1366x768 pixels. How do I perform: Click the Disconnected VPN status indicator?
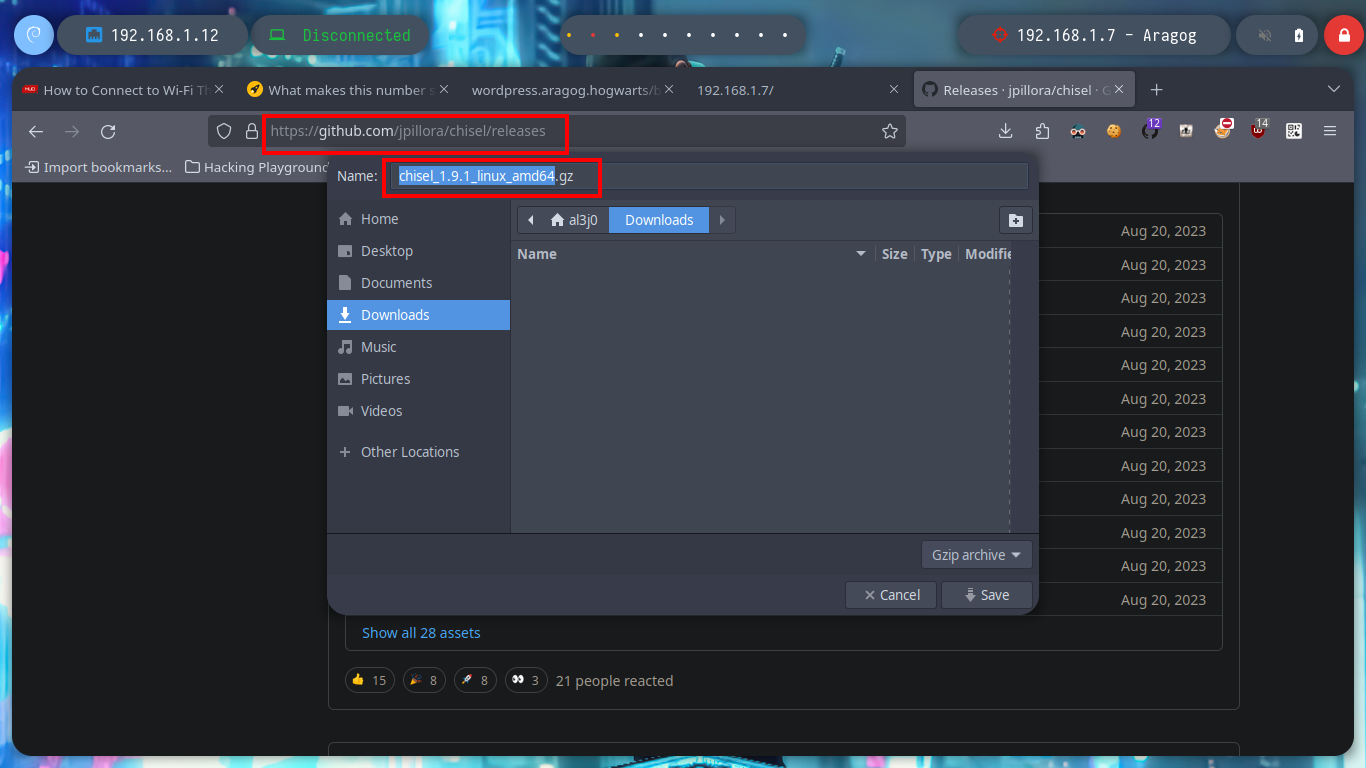click(340, 35)
